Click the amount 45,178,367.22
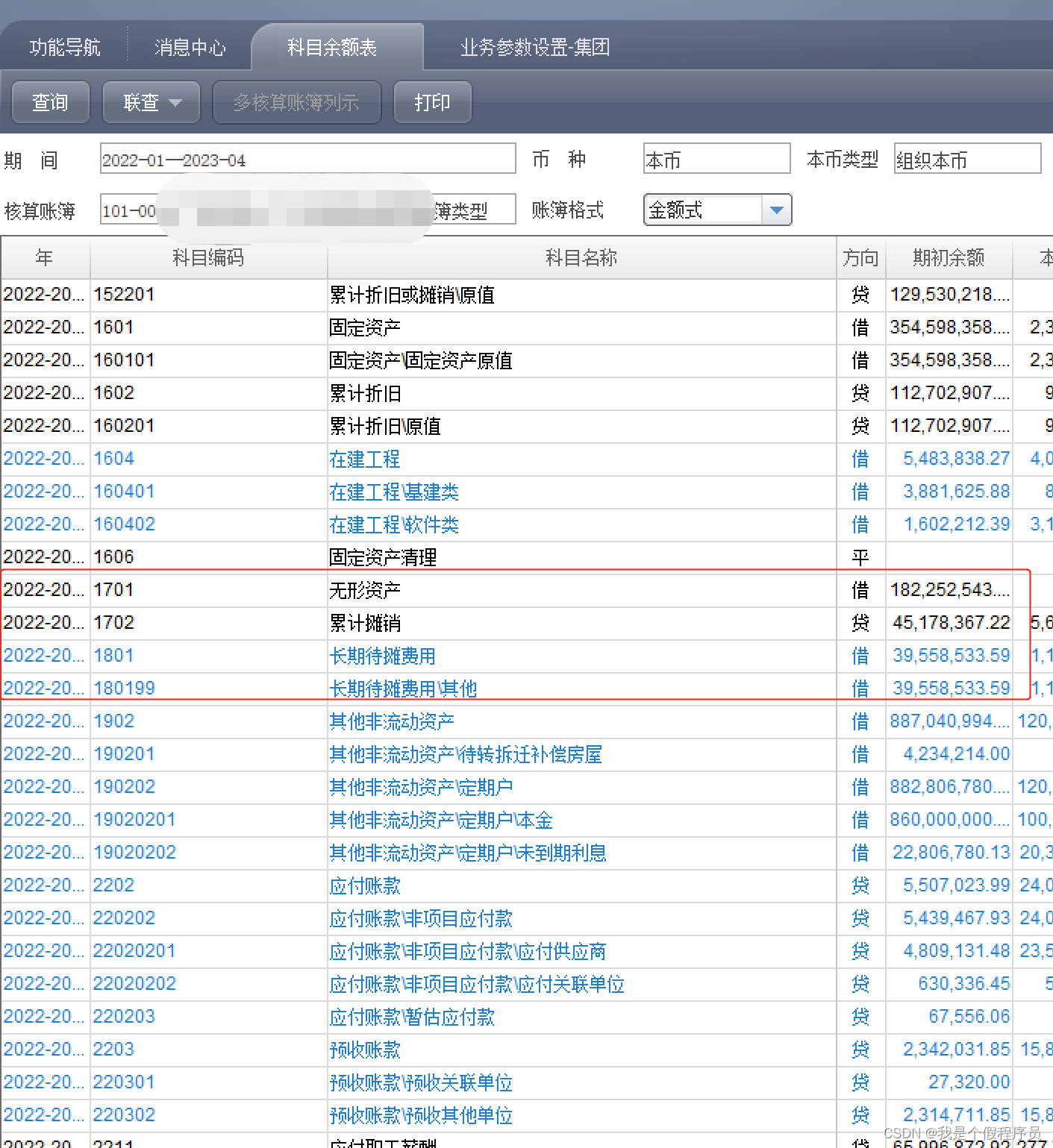1053x1148 pixels. click(x=951, y=623)
